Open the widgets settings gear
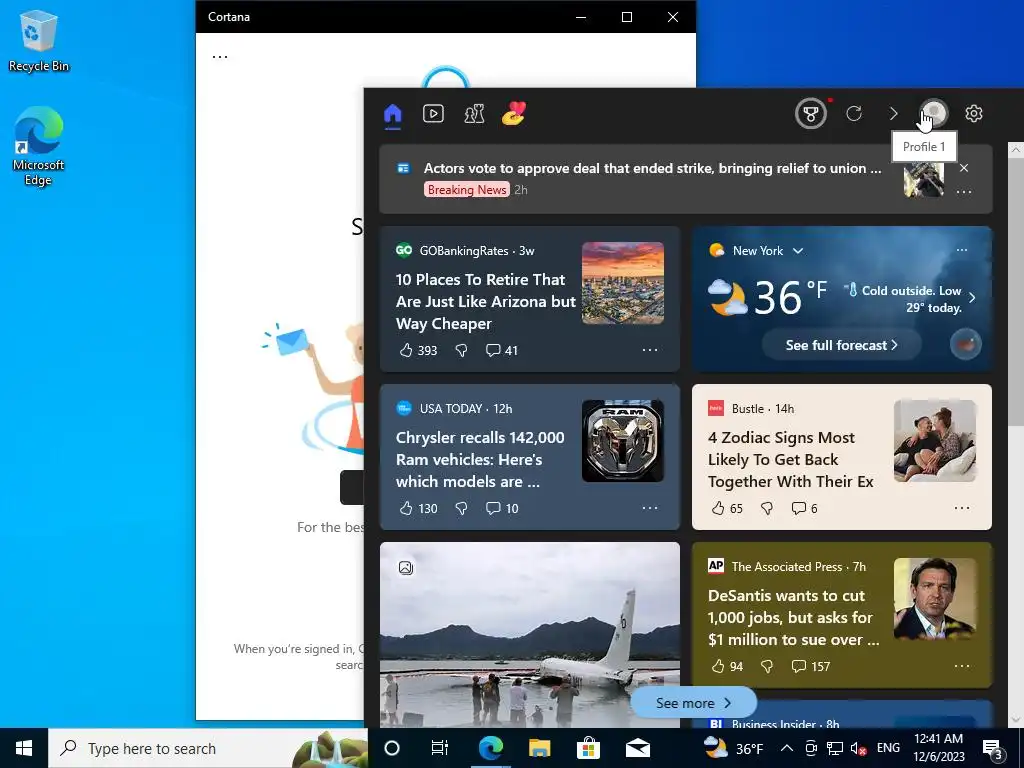 974,114
